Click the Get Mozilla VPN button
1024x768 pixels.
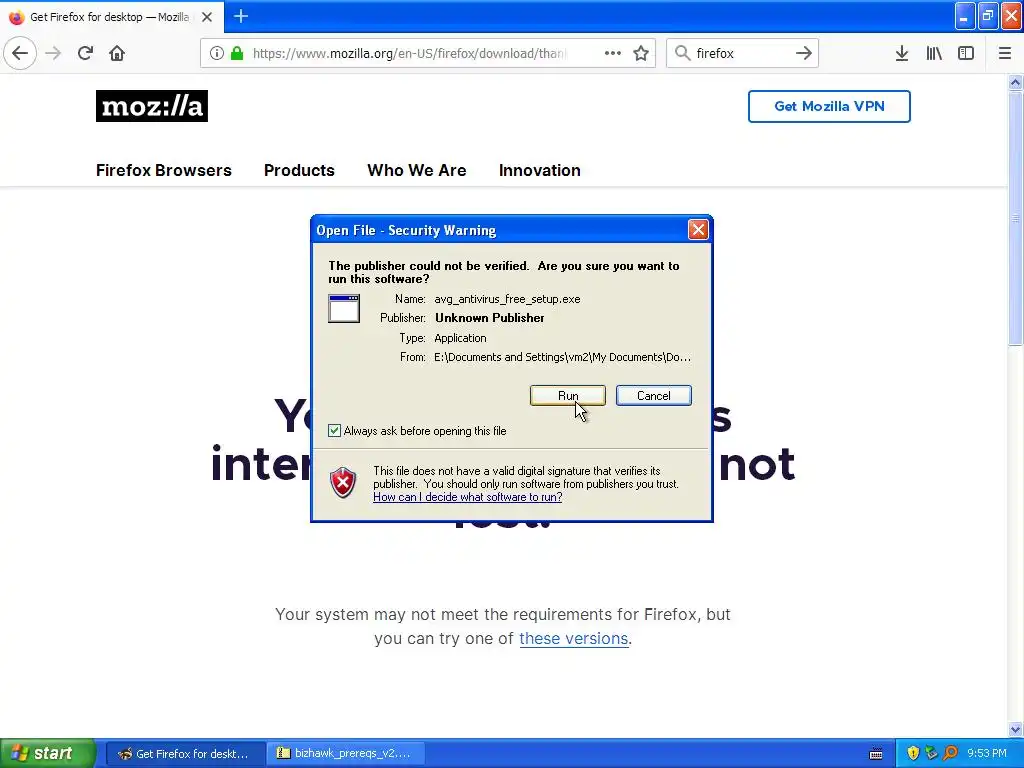(829, 106)
